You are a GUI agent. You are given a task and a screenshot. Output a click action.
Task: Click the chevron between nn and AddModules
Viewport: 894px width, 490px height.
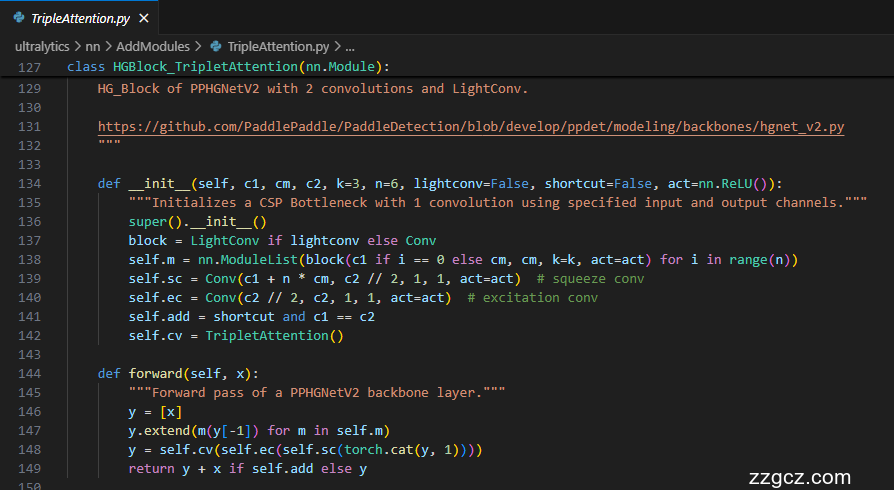pos(109,46)
